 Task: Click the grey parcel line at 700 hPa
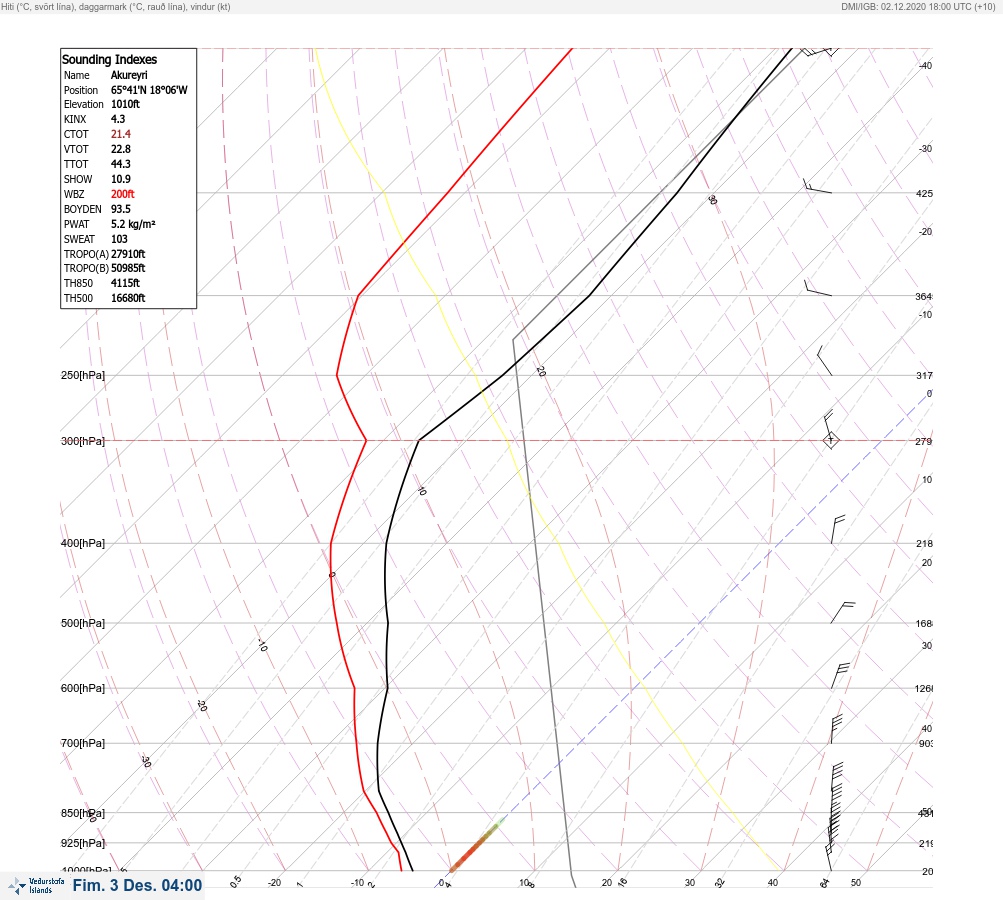tap(557, 743)
